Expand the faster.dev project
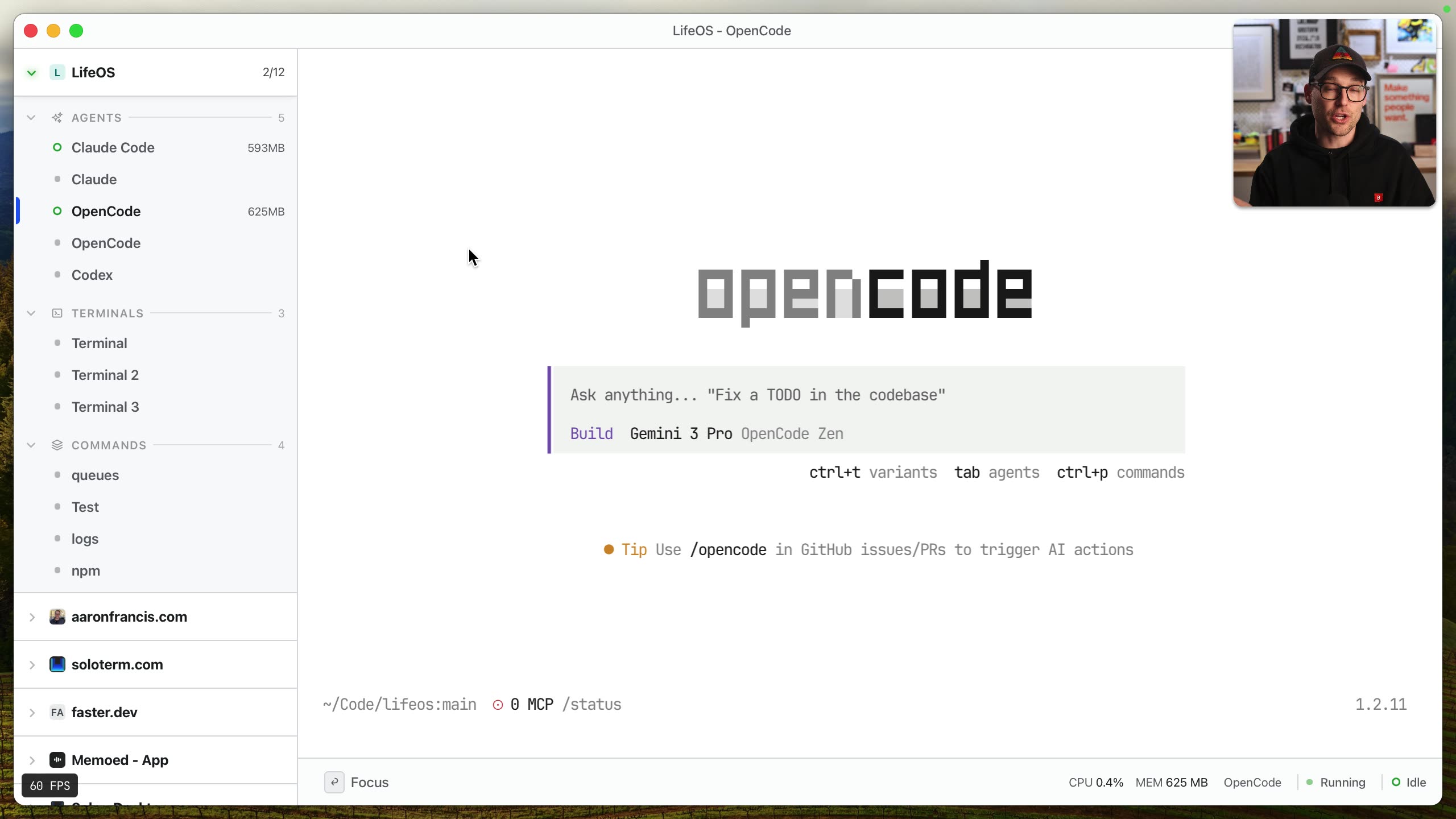 pos(32,713)
